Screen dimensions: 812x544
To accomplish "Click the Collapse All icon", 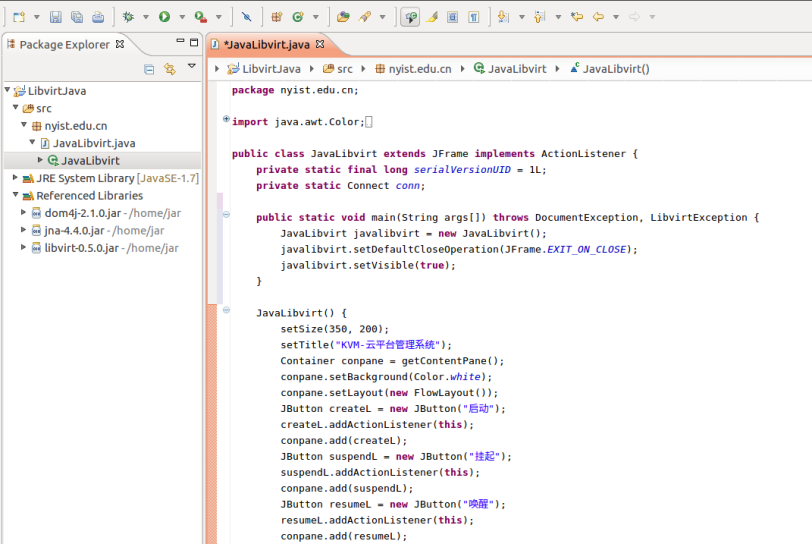I will tap(149, 69).
